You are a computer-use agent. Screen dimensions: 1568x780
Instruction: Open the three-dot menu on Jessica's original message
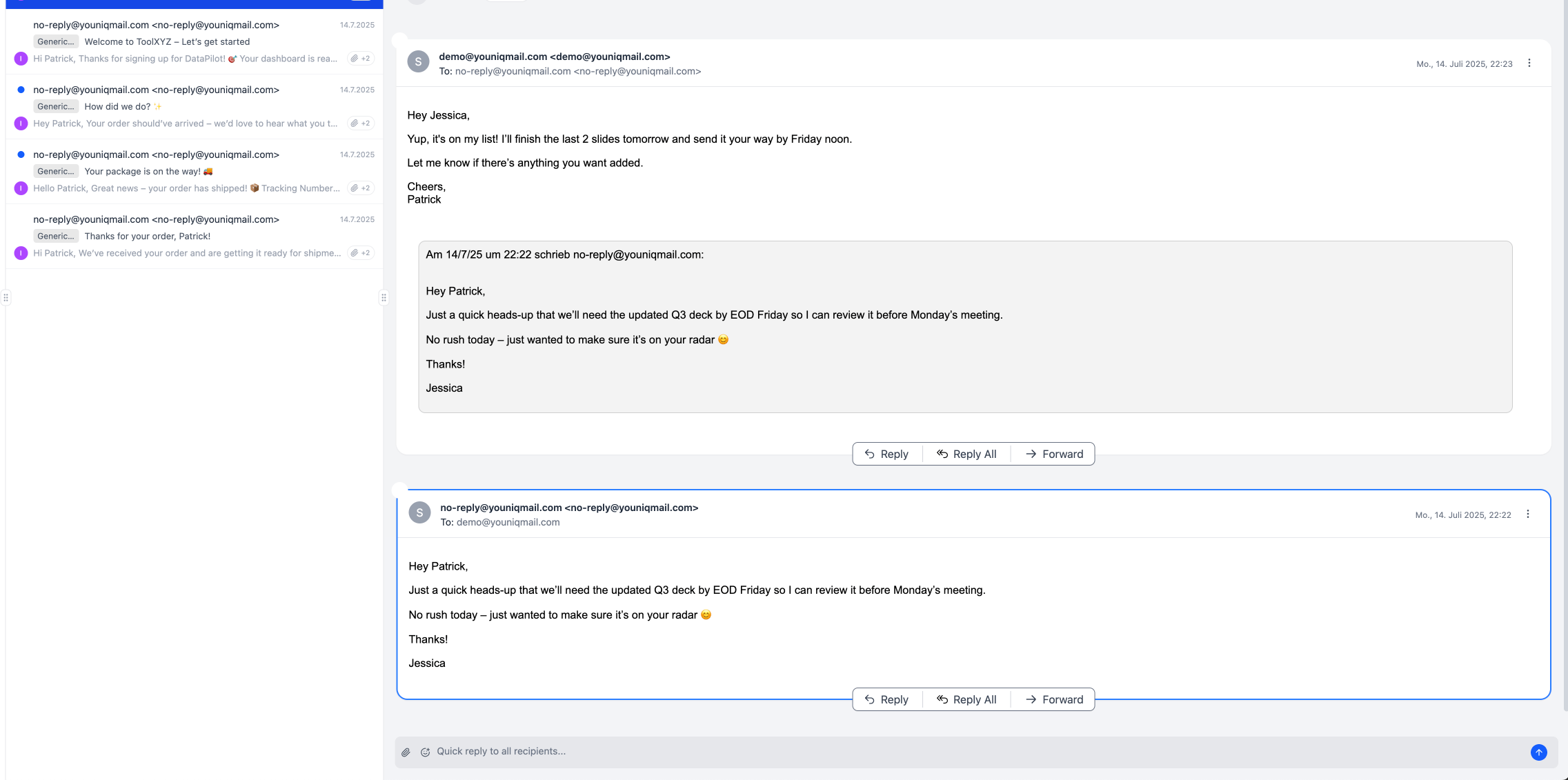pos(1528,514)
